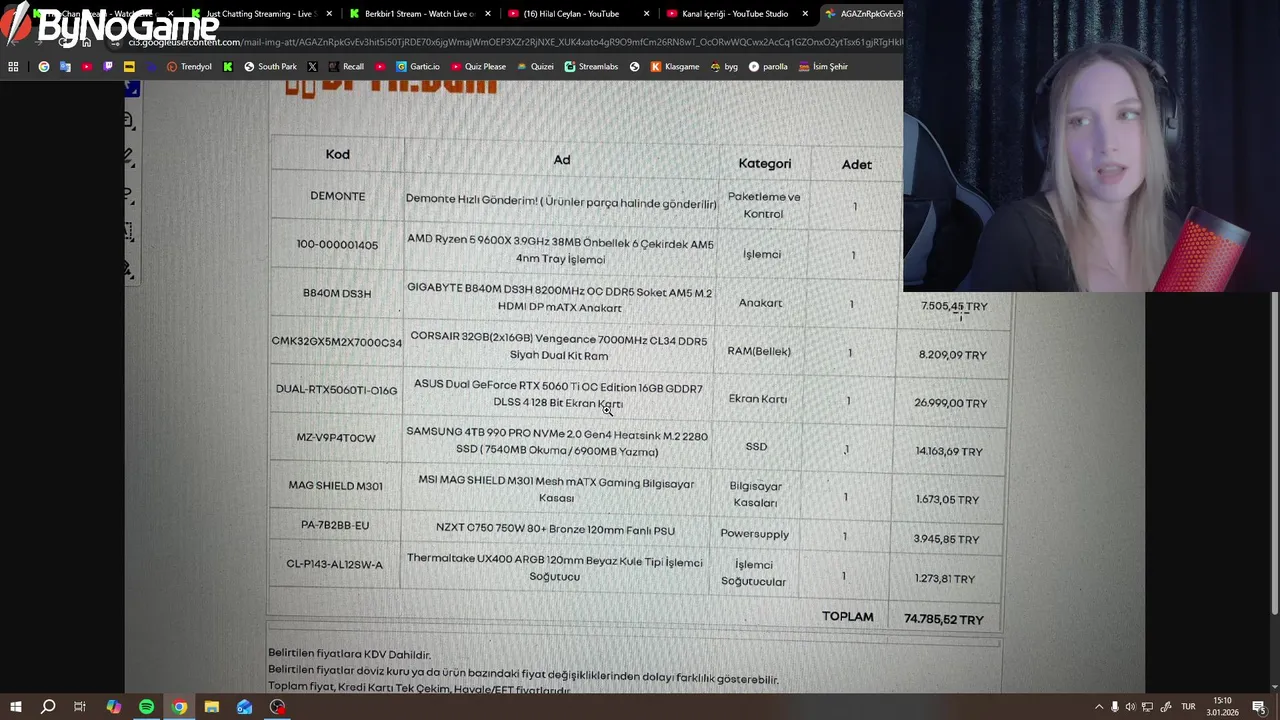Image resolution: width=1280 pixels, height=720 pixels.
Task: Click the 14.163,69 TRY price
Action: click(x=949, y=451)
